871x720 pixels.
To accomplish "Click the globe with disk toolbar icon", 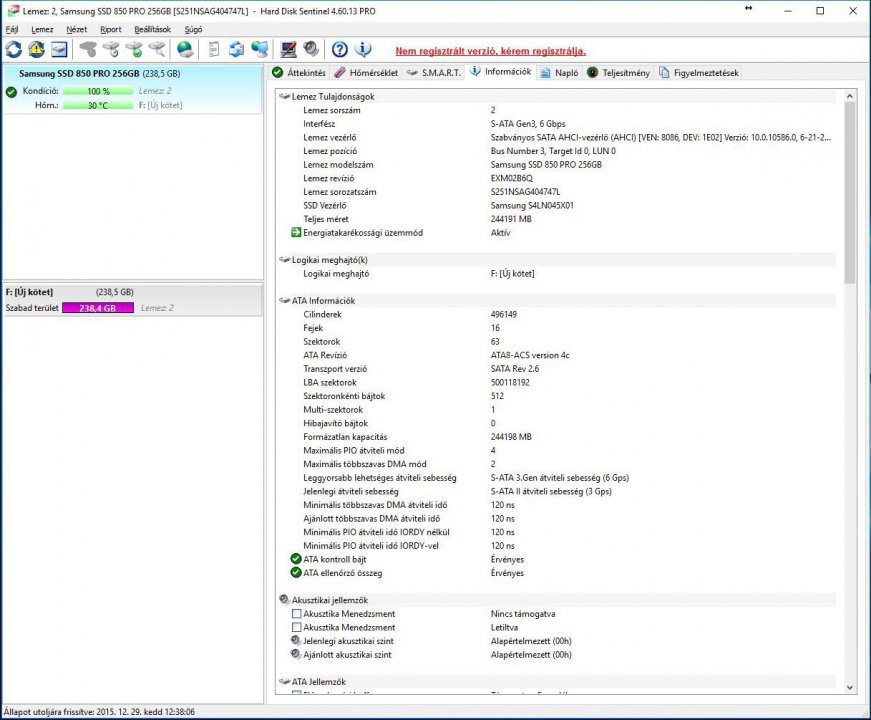I will 185,49.
